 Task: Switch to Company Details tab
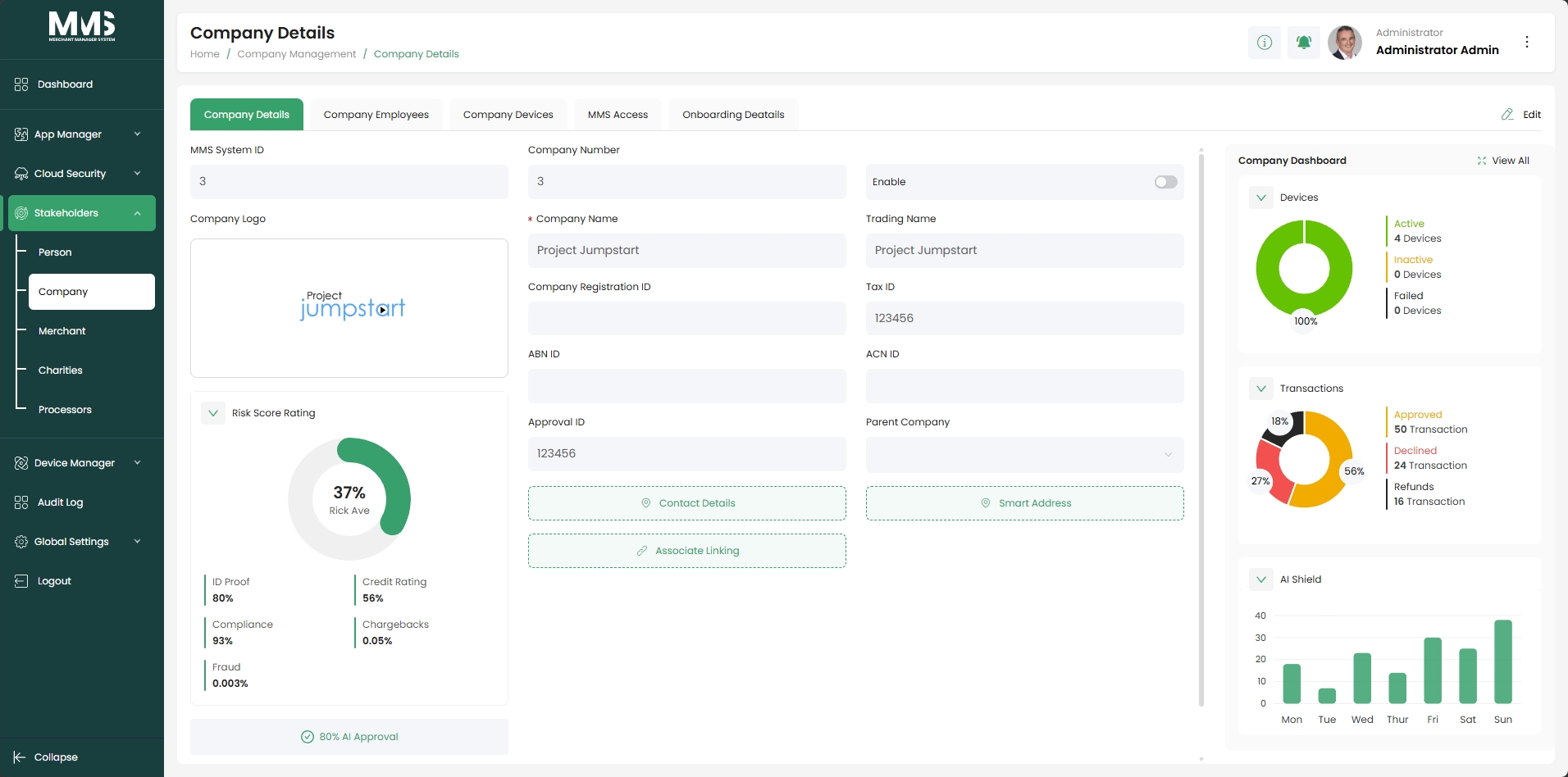point(247,115)
